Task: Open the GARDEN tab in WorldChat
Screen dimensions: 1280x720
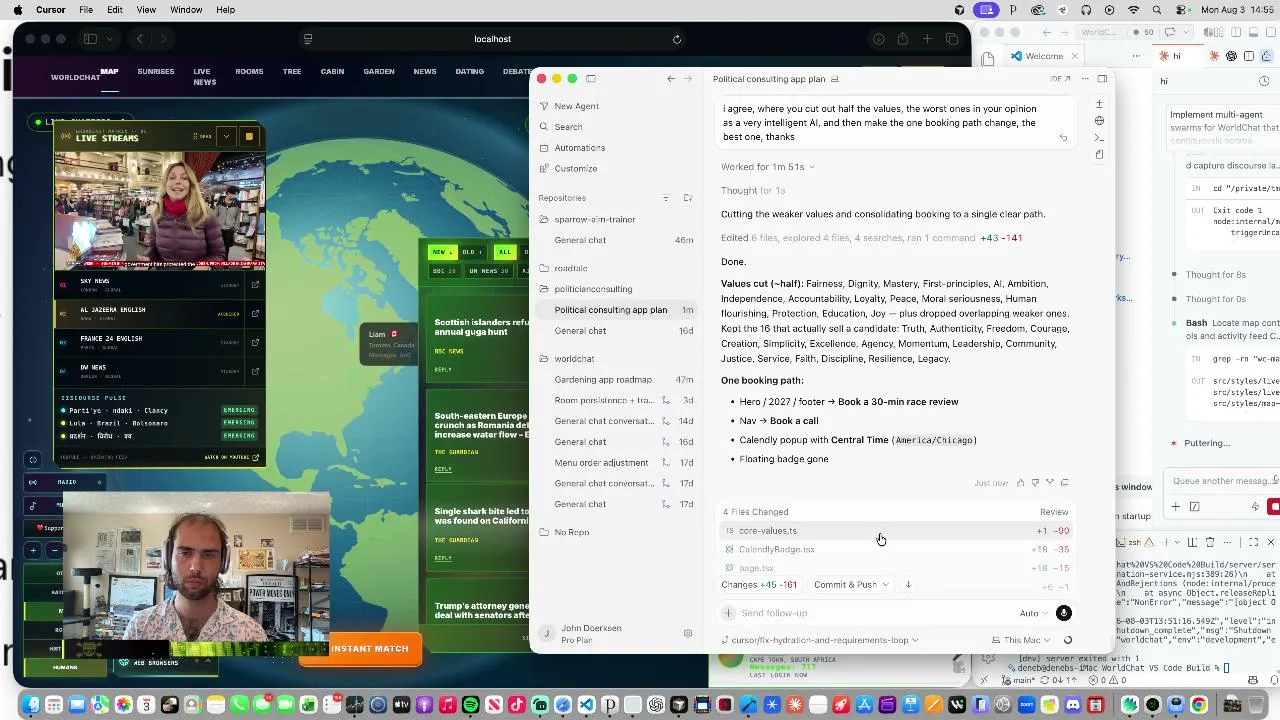Action: coord(379,72)
